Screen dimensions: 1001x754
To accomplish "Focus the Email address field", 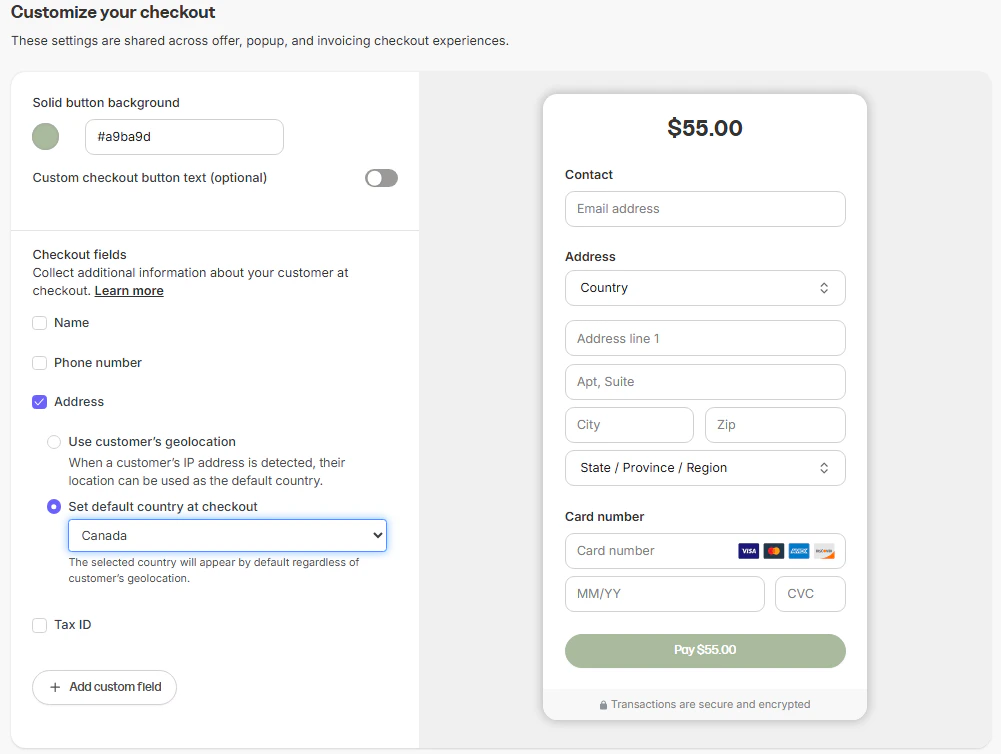I will tap(705, 209).
